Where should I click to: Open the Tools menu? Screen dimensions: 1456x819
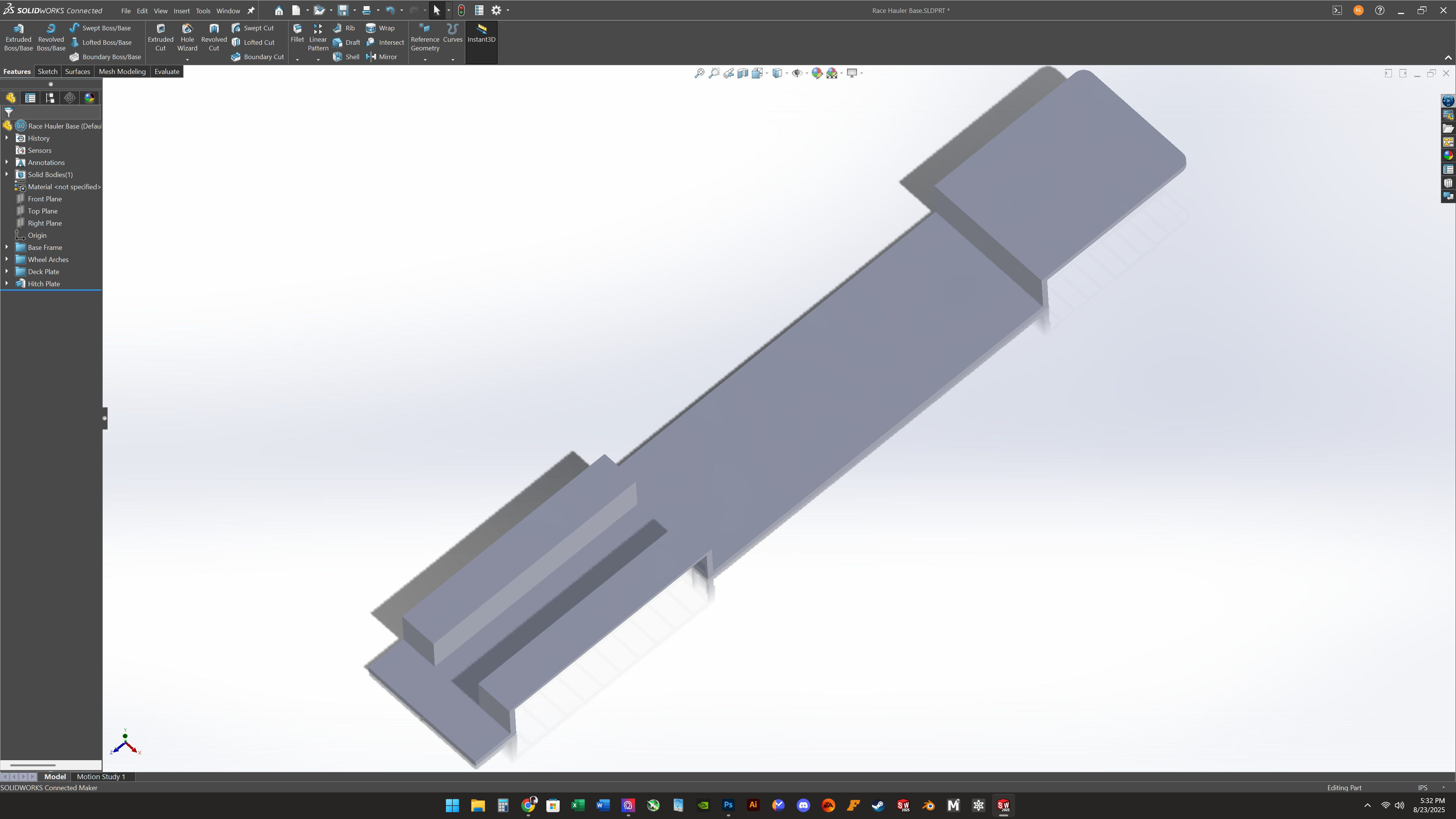click(203, 11)
